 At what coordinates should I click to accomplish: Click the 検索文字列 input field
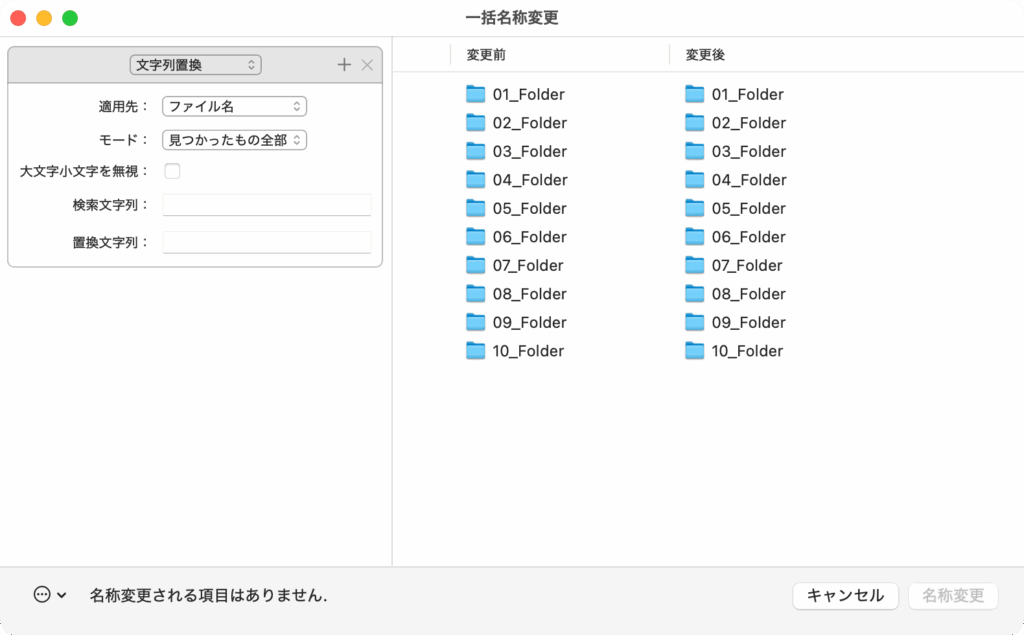267,205
